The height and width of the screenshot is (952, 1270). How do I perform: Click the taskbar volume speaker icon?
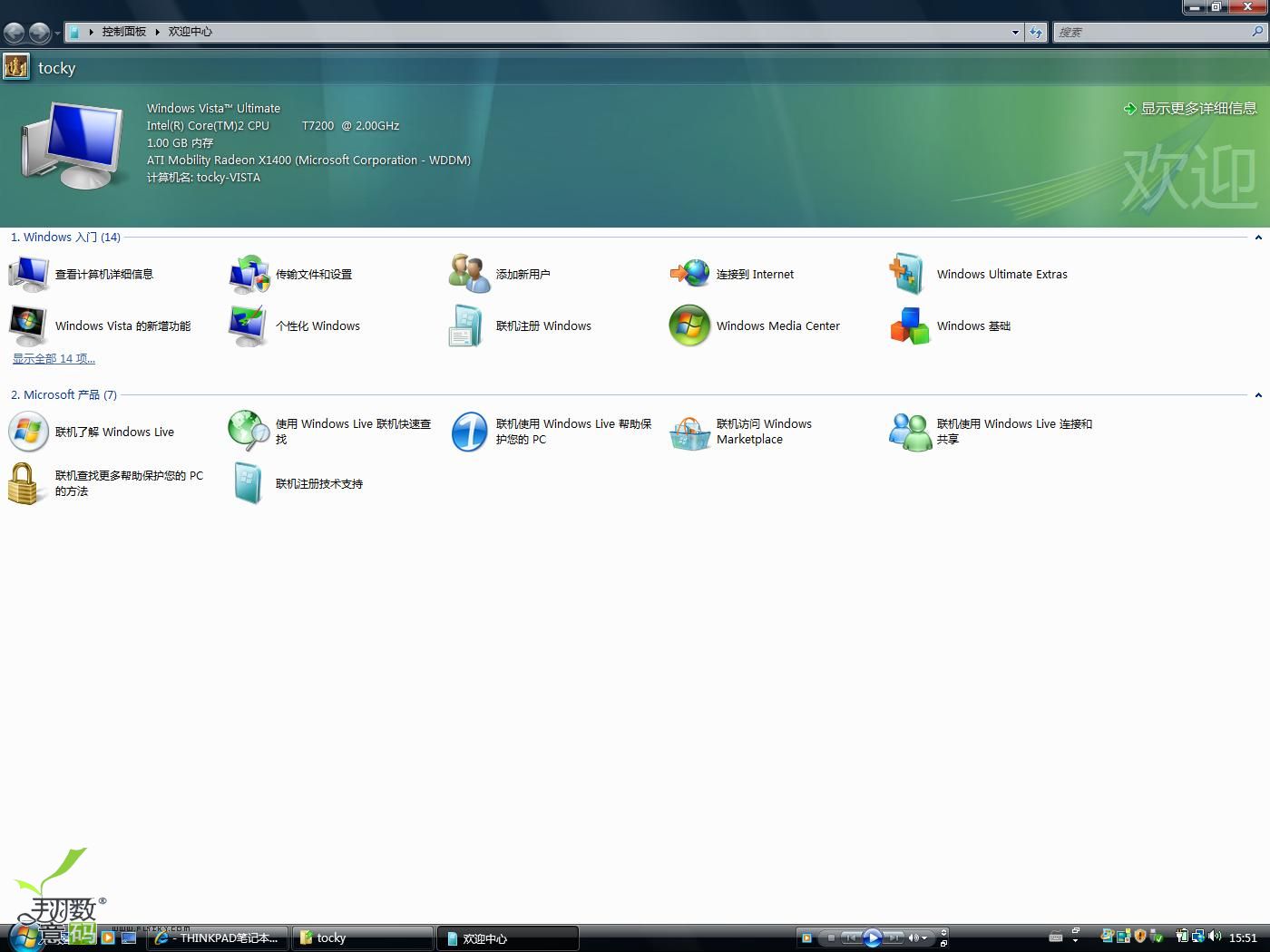tap(1214, 937)
